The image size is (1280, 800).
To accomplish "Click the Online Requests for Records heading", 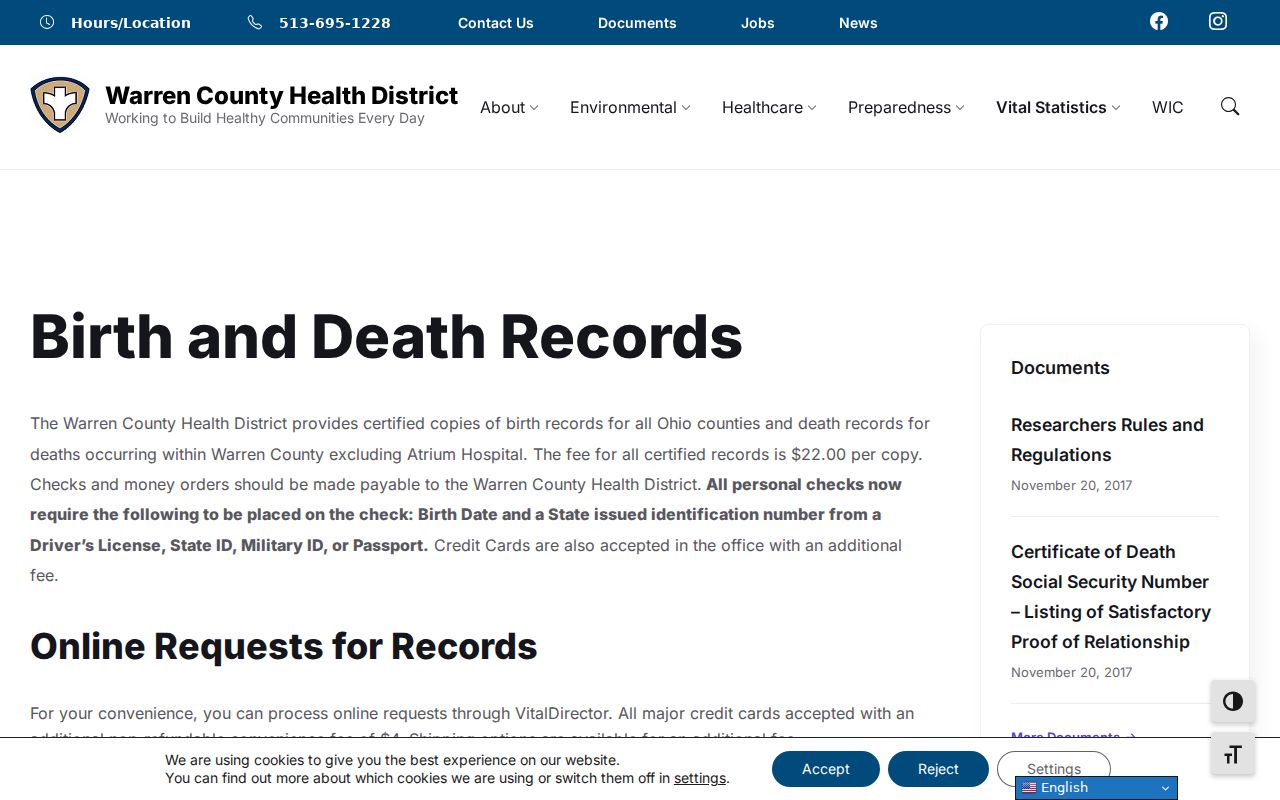I will point(284,647).
